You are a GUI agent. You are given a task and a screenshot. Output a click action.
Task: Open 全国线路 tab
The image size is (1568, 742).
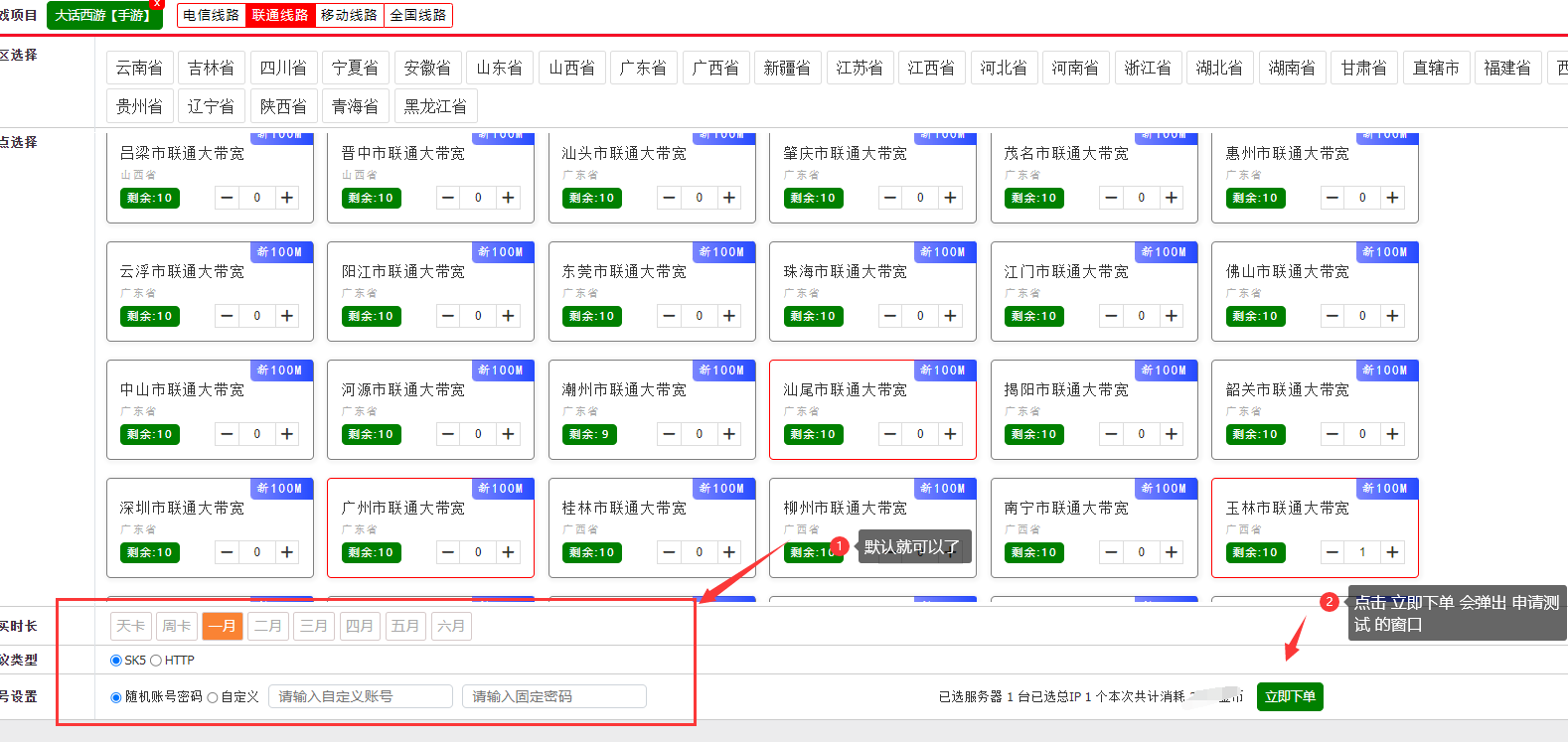click(x=417, y=15)
